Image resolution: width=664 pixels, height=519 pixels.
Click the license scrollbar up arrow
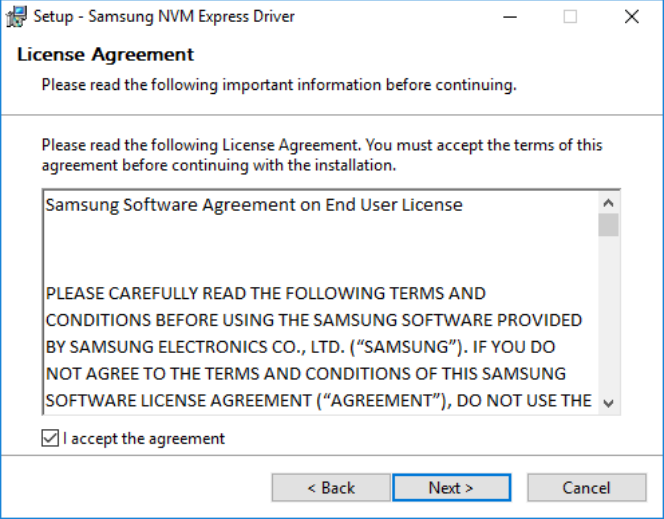(x=609, y=203)
